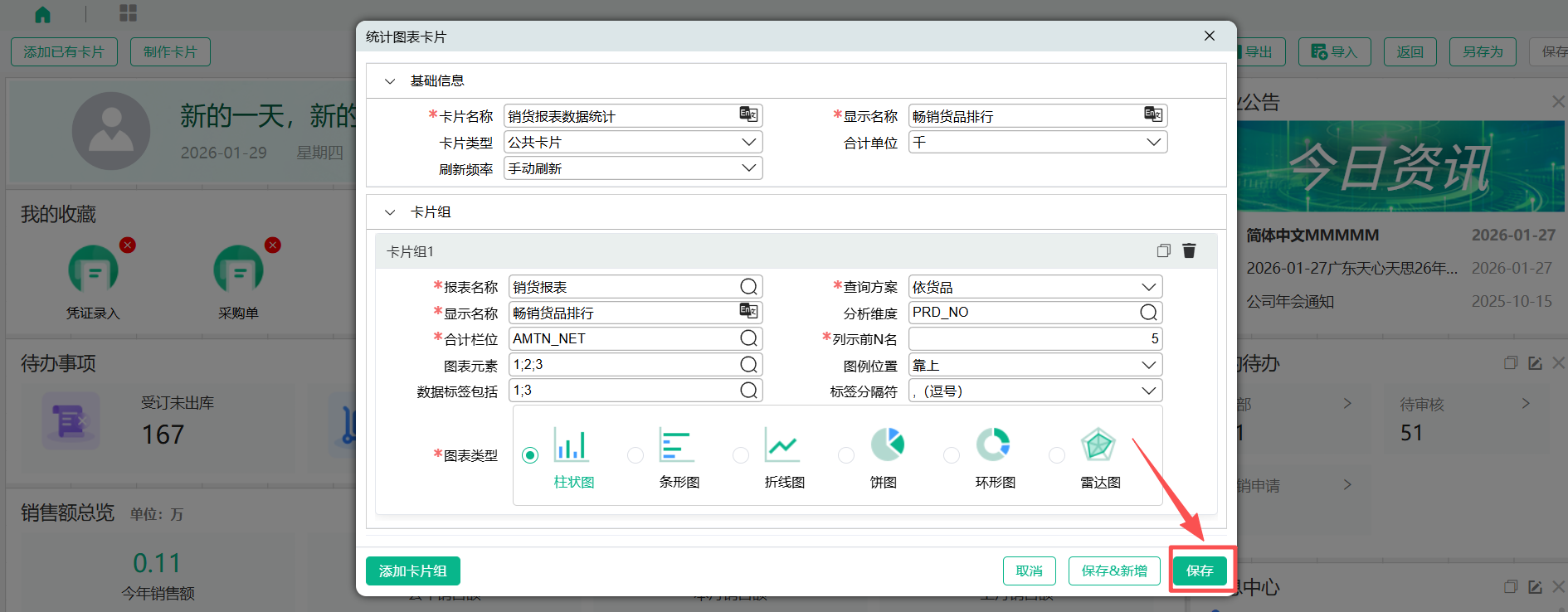Open the lookup search for 报表名称
This screenshot has width=1568, height=612.
coord(748,287)
